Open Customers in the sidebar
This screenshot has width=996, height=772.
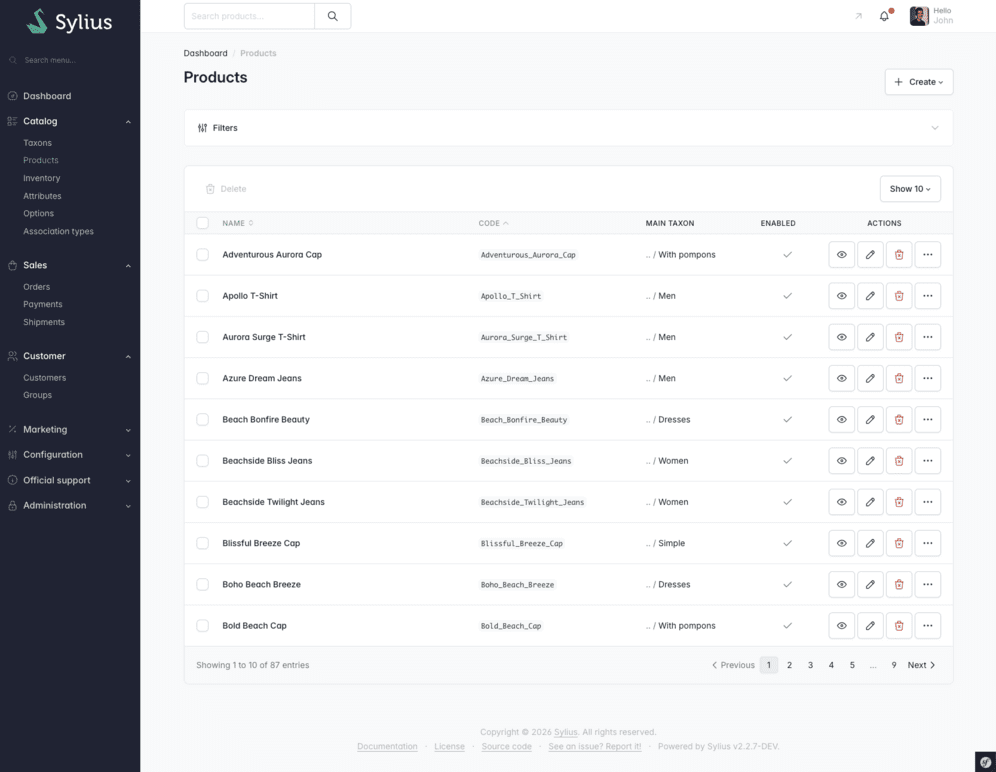[44, 378]
